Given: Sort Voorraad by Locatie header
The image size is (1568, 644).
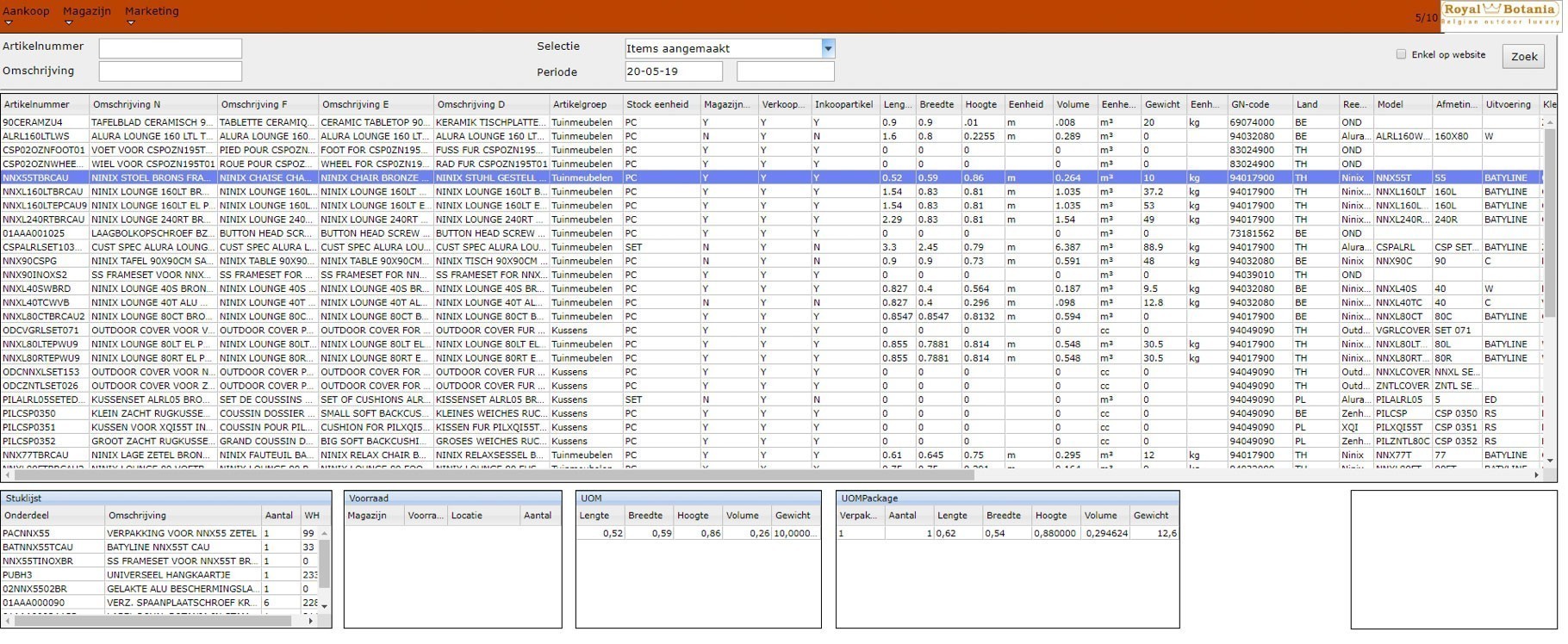Looking at the screenshot, I should (x=484, y=516).
